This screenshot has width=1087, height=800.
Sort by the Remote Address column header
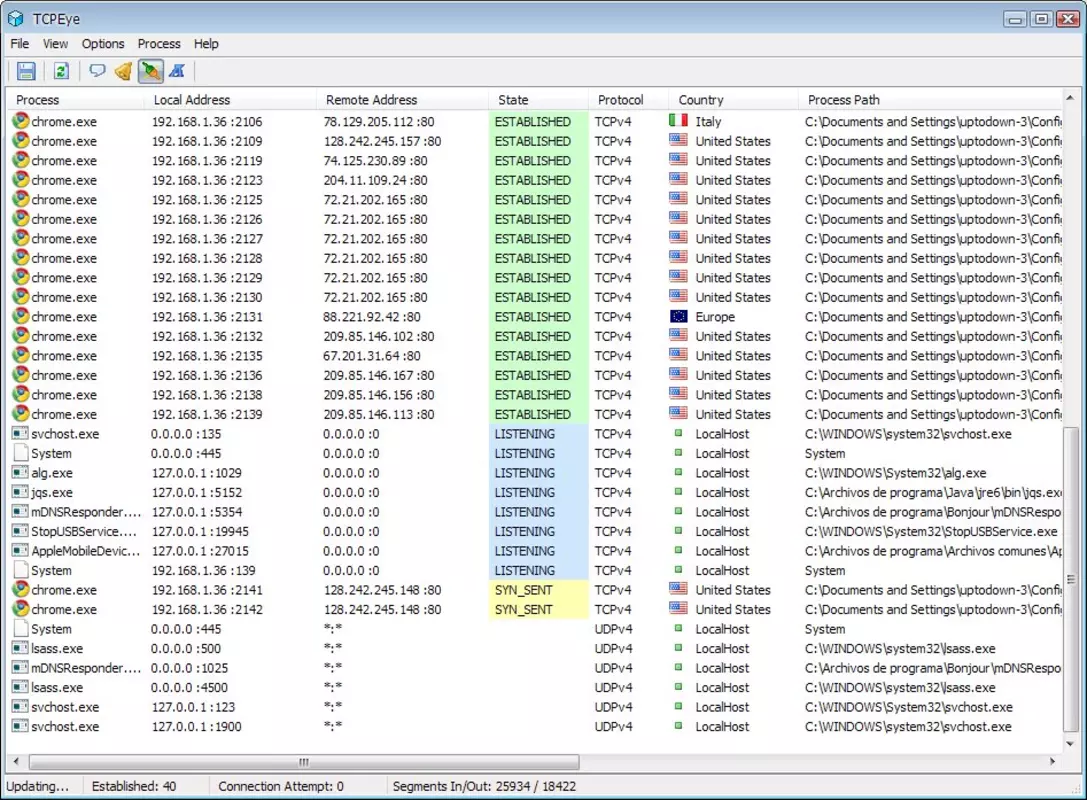(x=403, y=100)
